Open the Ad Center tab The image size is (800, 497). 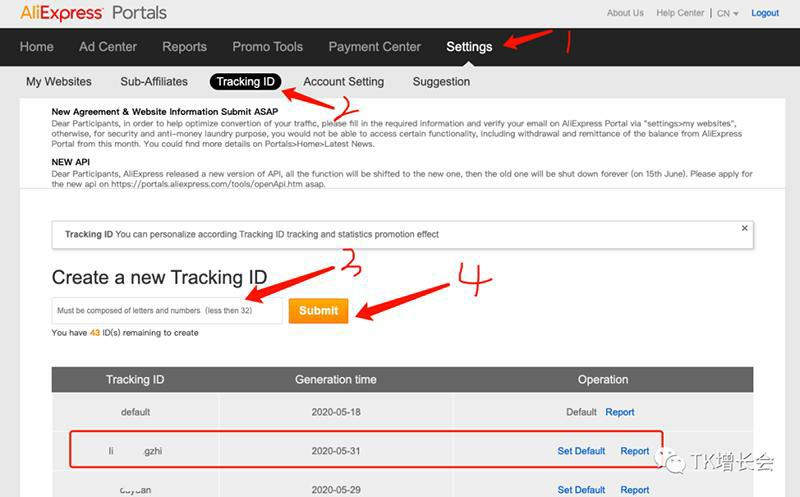click(108, 46)
